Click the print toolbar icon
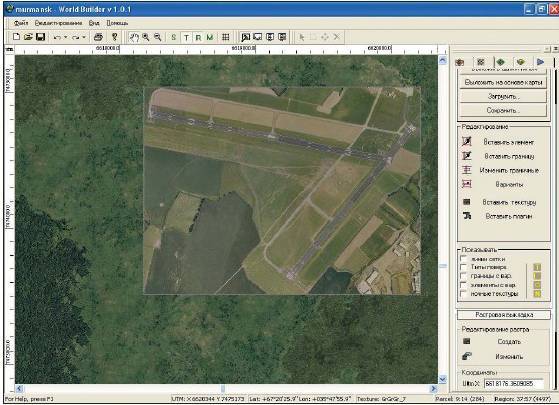Viewport: 559px width, 405px height. click(x=98, y=37)
